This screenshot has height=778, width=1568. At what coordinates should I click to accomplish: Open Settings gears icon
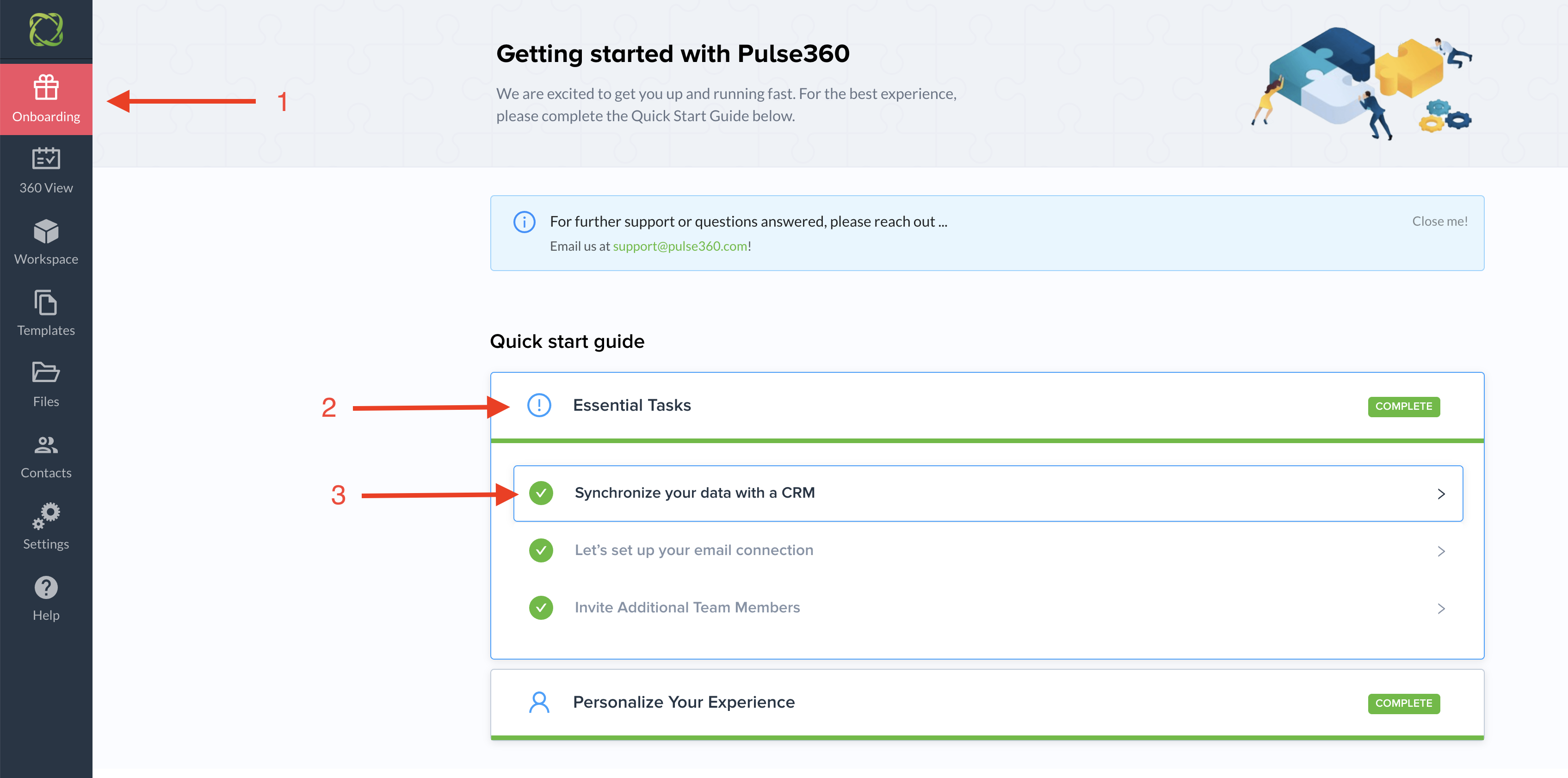[46, 516]
